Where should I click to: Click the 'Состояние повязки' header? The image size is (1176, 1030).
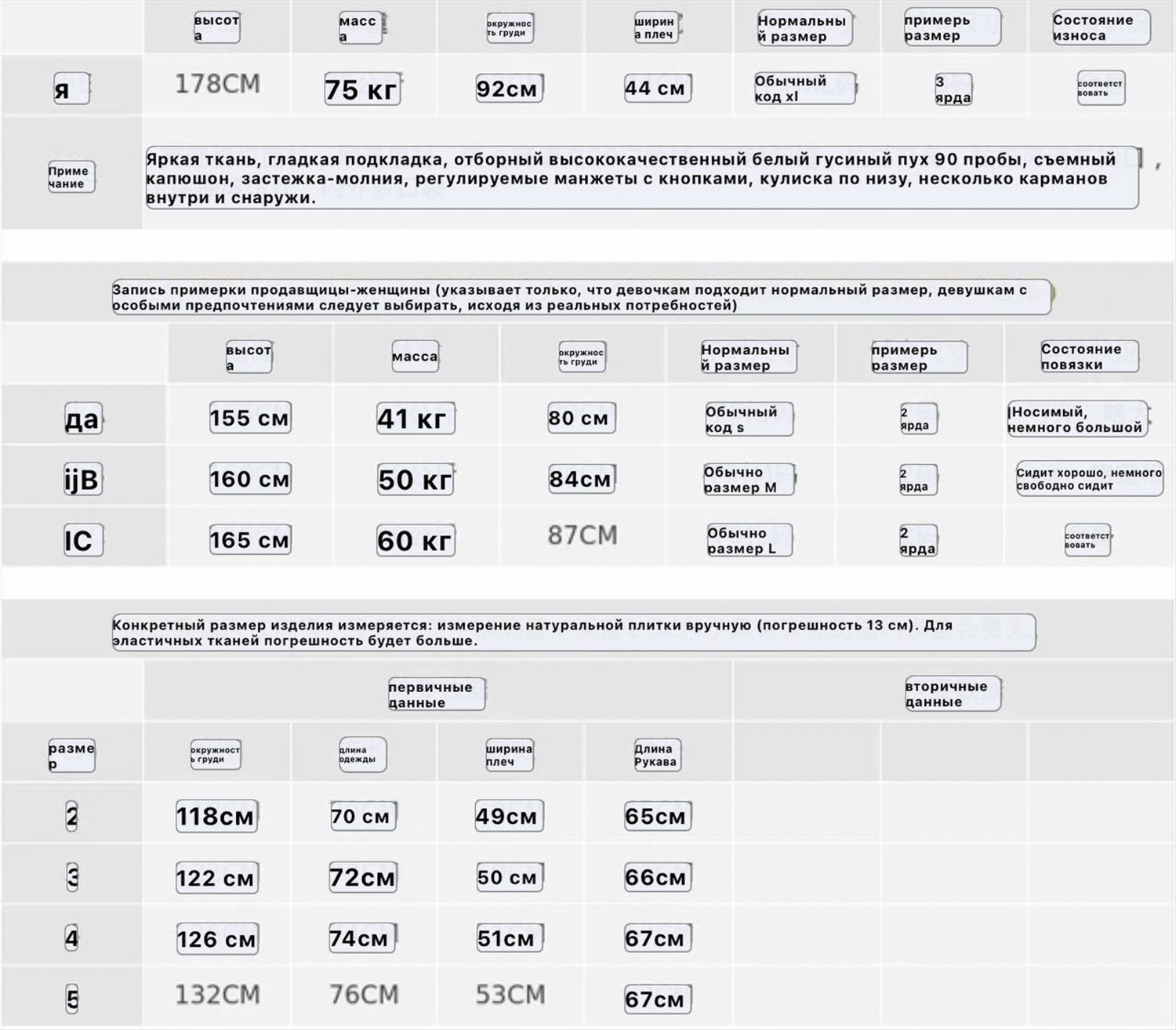[1089, 357]
